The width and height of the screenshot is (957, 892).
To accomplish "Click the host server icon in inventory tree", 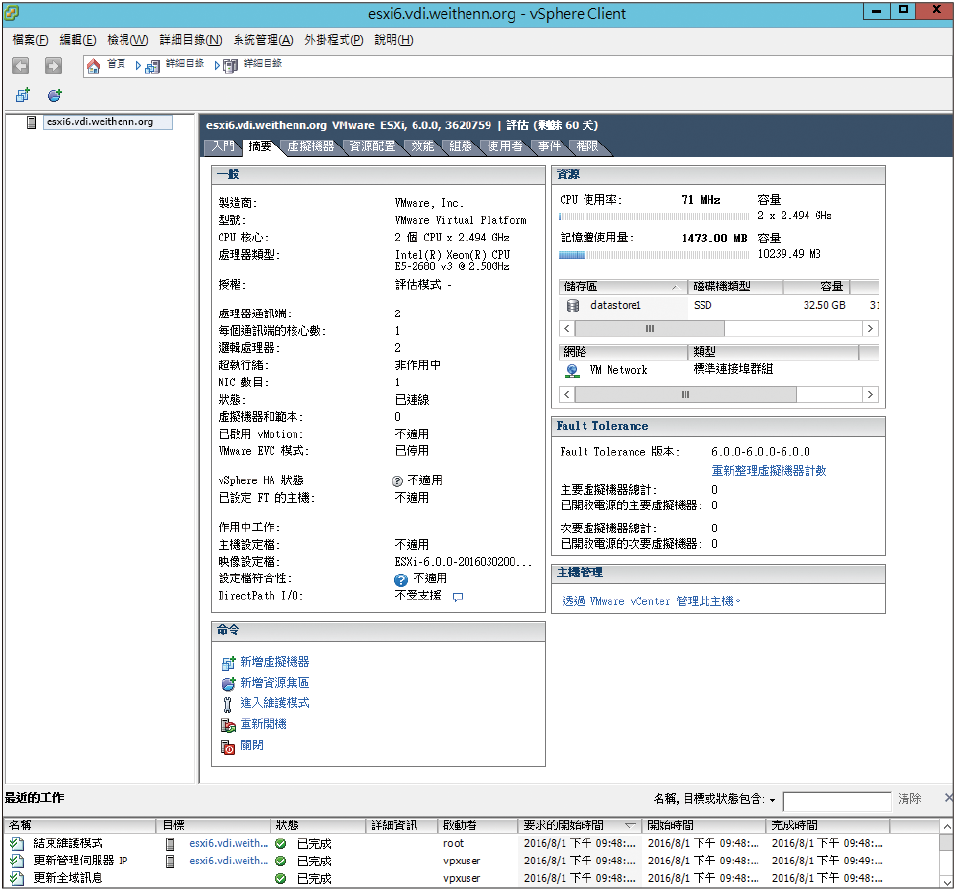I will pyautogui.click(x=32, y=123).
